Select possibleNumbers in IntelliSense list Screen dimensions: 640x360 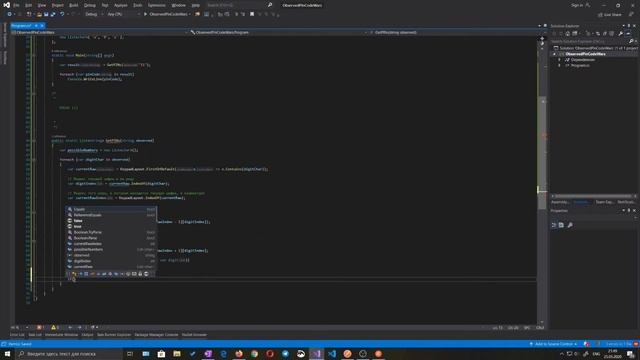111,249
